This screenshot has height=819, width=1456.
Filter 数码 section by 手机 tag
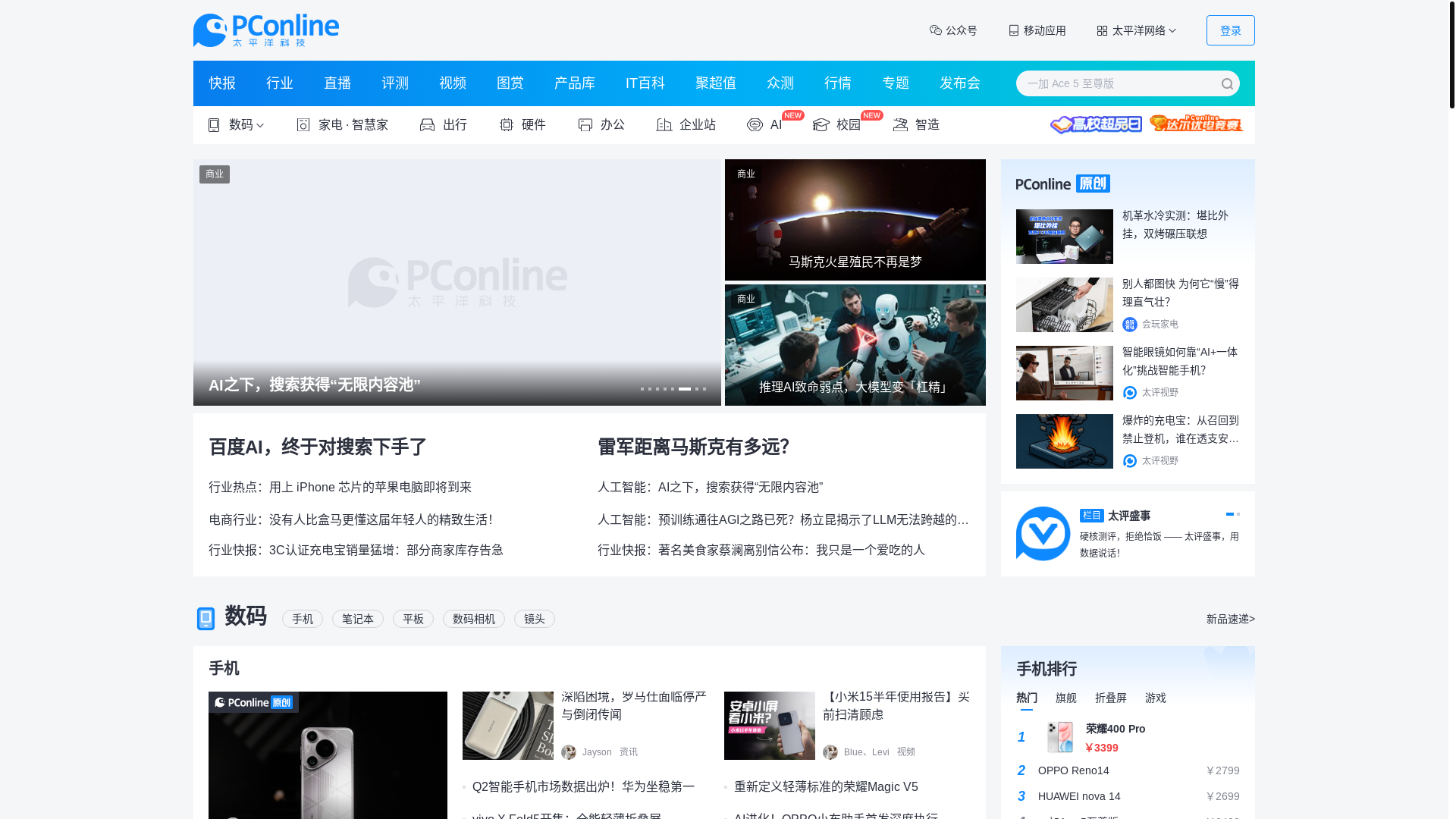click(x=303, y=620)
